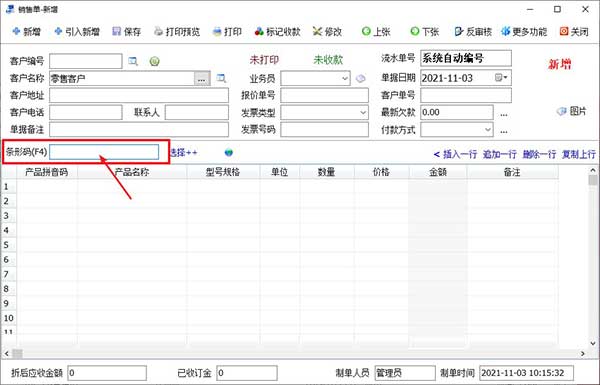Expand the 发票类型 dropdown
This screenshot has height=385, width=600.
[x=363, y=113]
